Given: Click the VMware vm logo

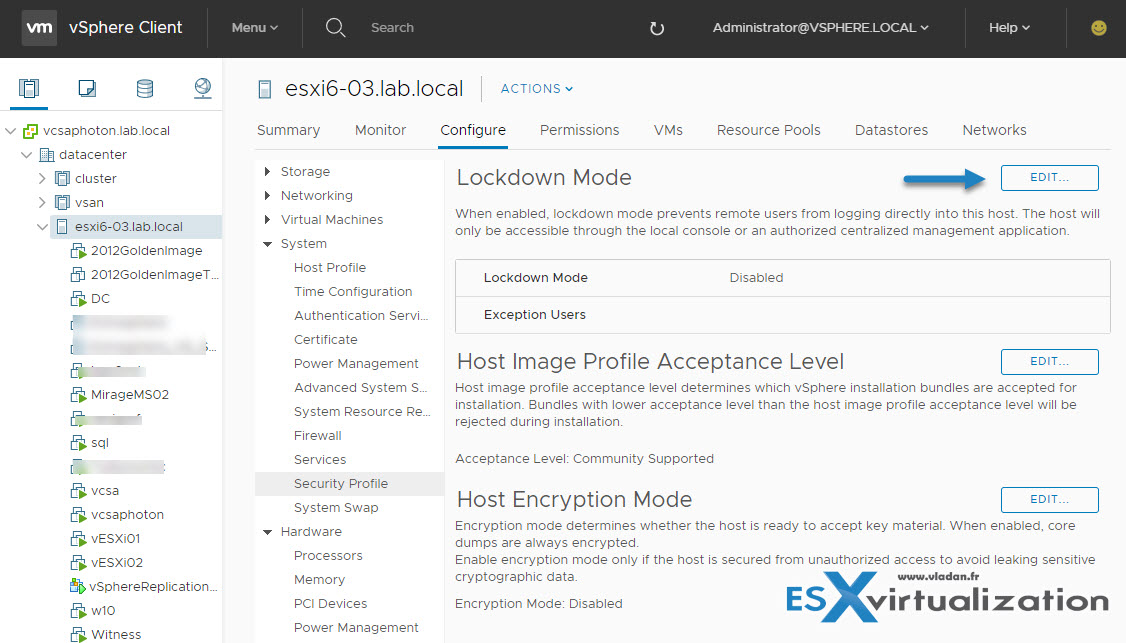Looking at the screenshot, I should pyautogui.click(x=39, y=28).
